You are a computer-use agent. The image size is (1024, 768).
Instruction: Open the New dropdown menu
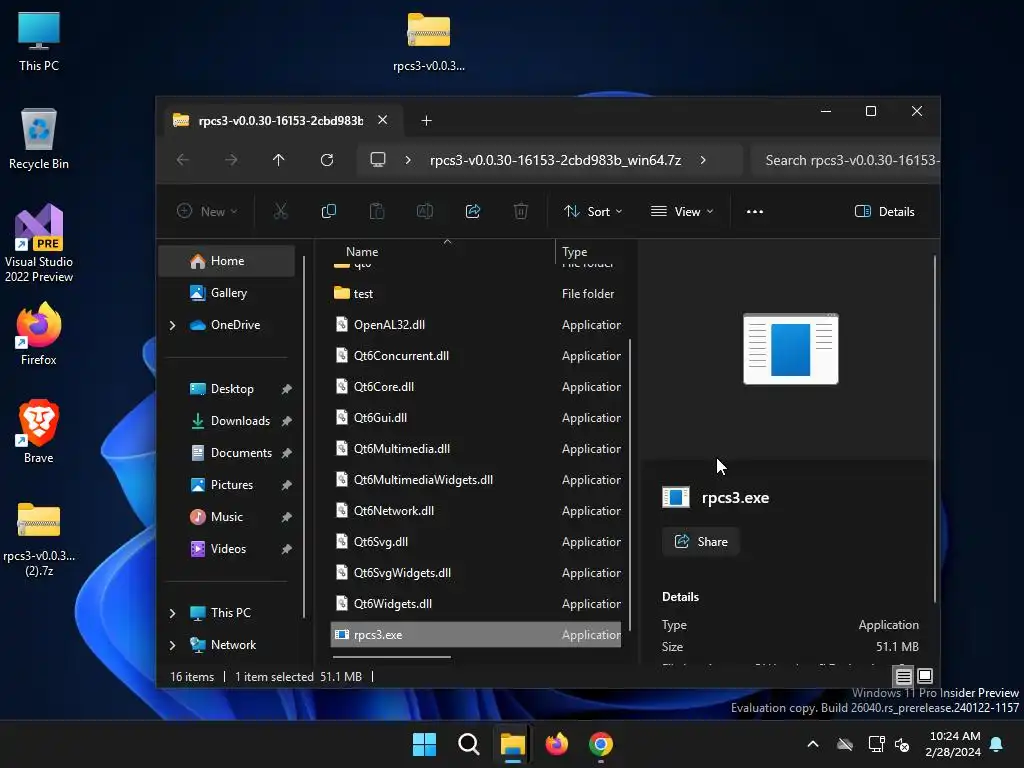click(207, 211)
